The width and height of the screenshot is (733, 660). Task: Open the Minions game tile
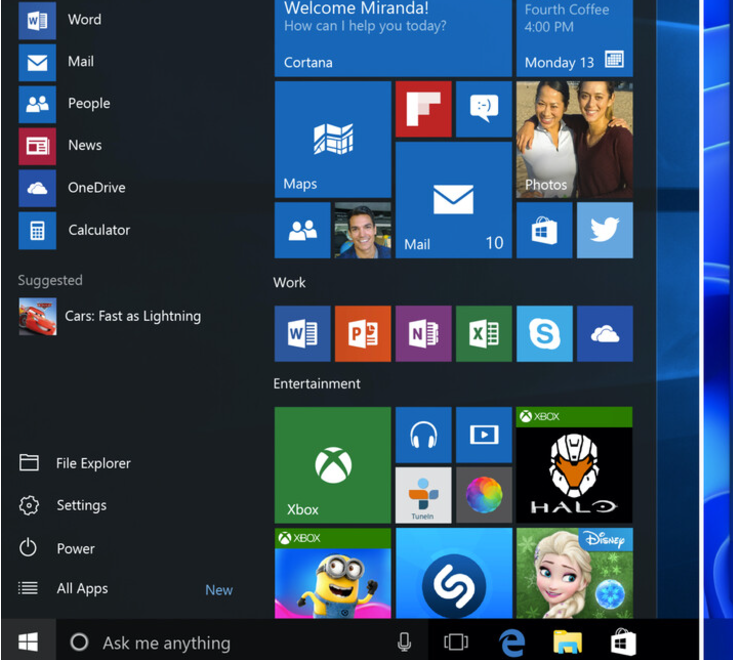333,573
